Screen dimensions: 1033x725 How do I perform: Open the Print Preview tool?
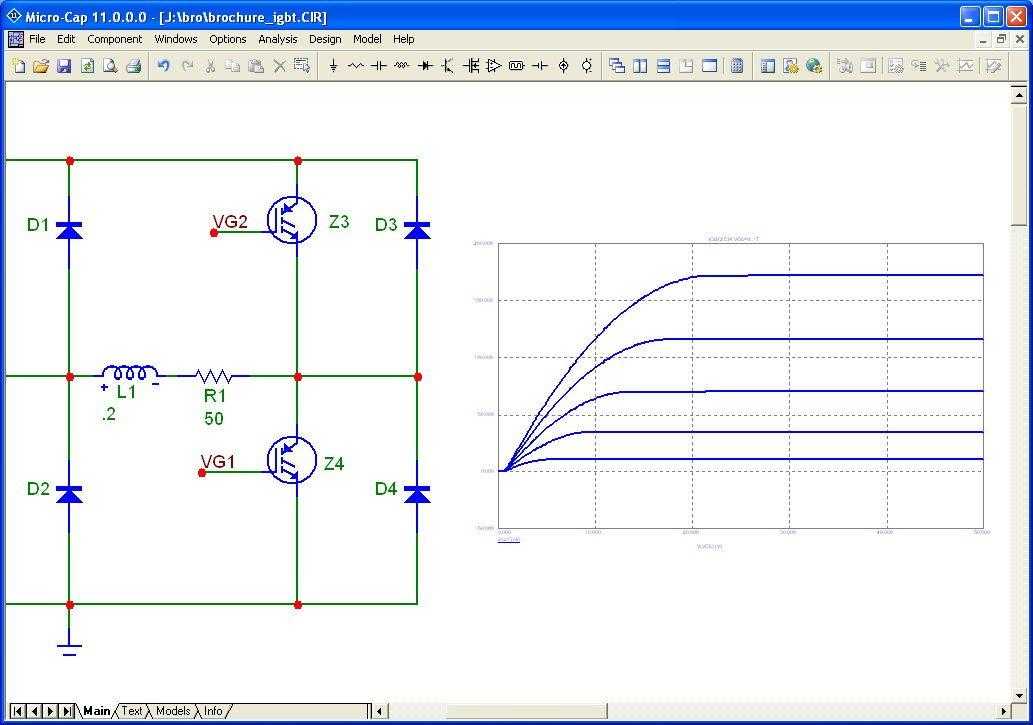point(109,65)
